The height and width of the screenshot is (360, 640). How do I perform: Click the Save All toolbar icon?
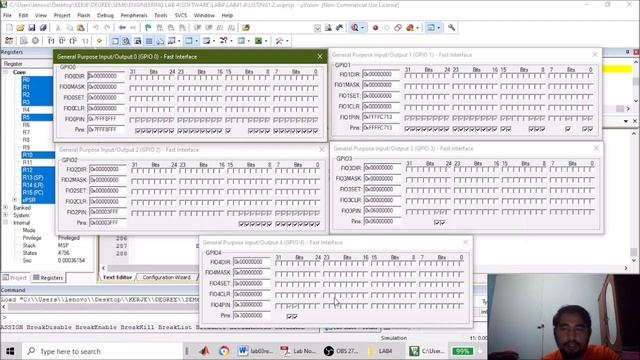(x=43, y=28)
